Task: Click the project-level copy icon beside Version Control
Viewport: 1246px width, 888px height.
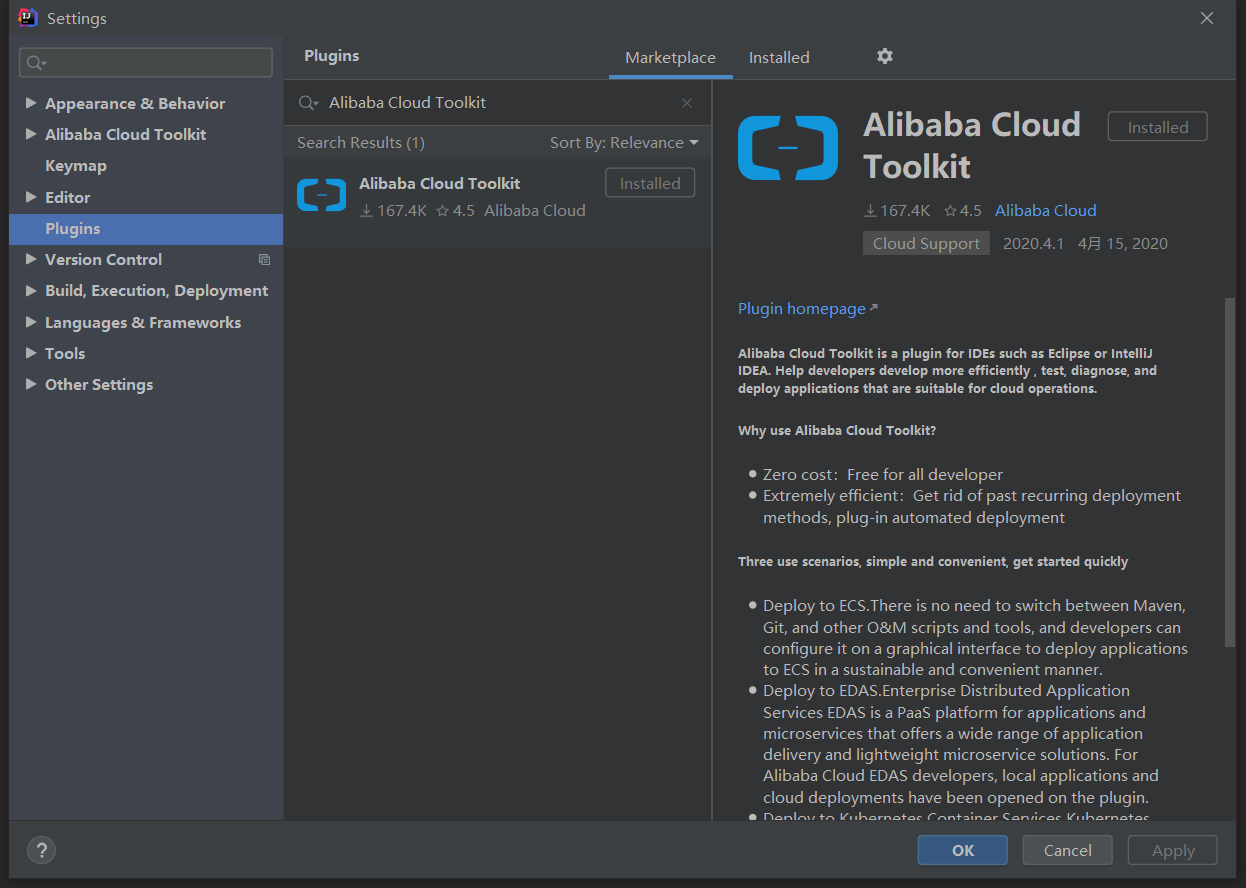Action: 265,260
